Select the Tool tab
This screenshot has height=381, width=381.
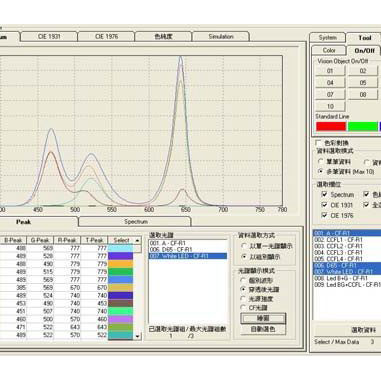pos(364,38)
